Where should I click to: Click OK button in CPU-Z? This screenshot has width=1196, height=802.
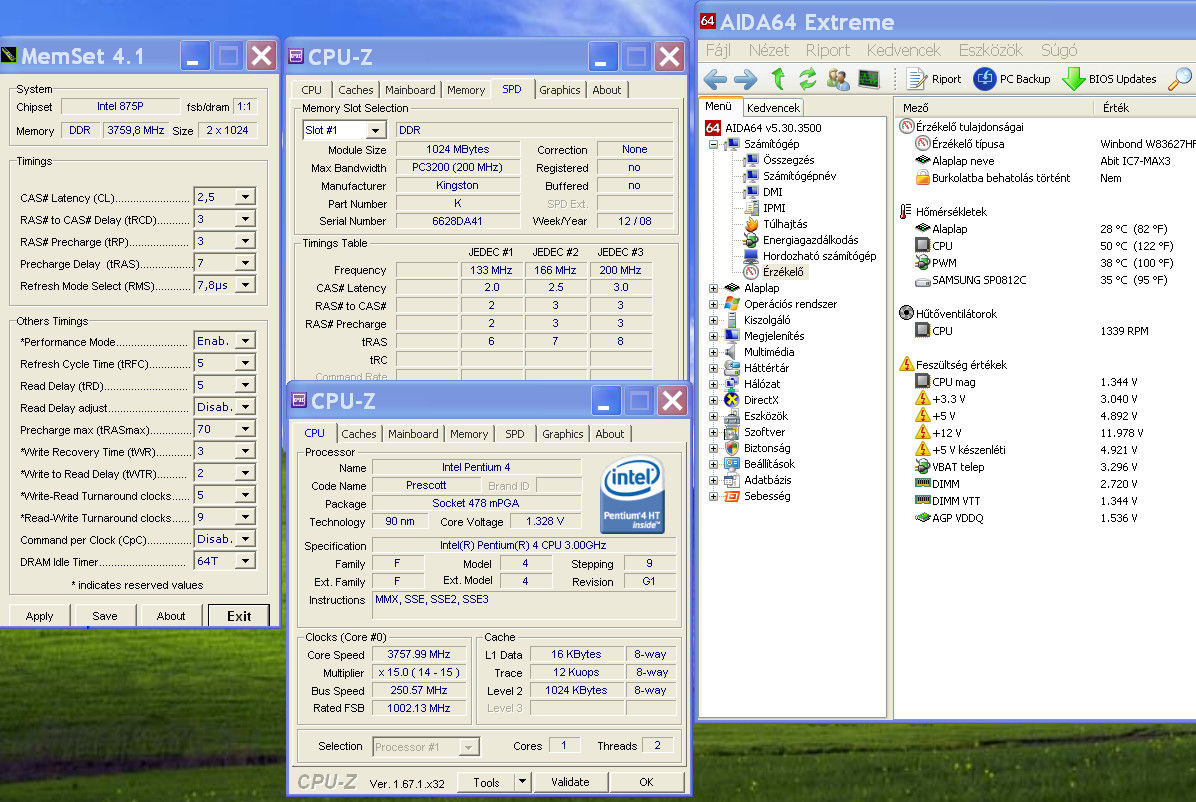click(x=646, y=781)
